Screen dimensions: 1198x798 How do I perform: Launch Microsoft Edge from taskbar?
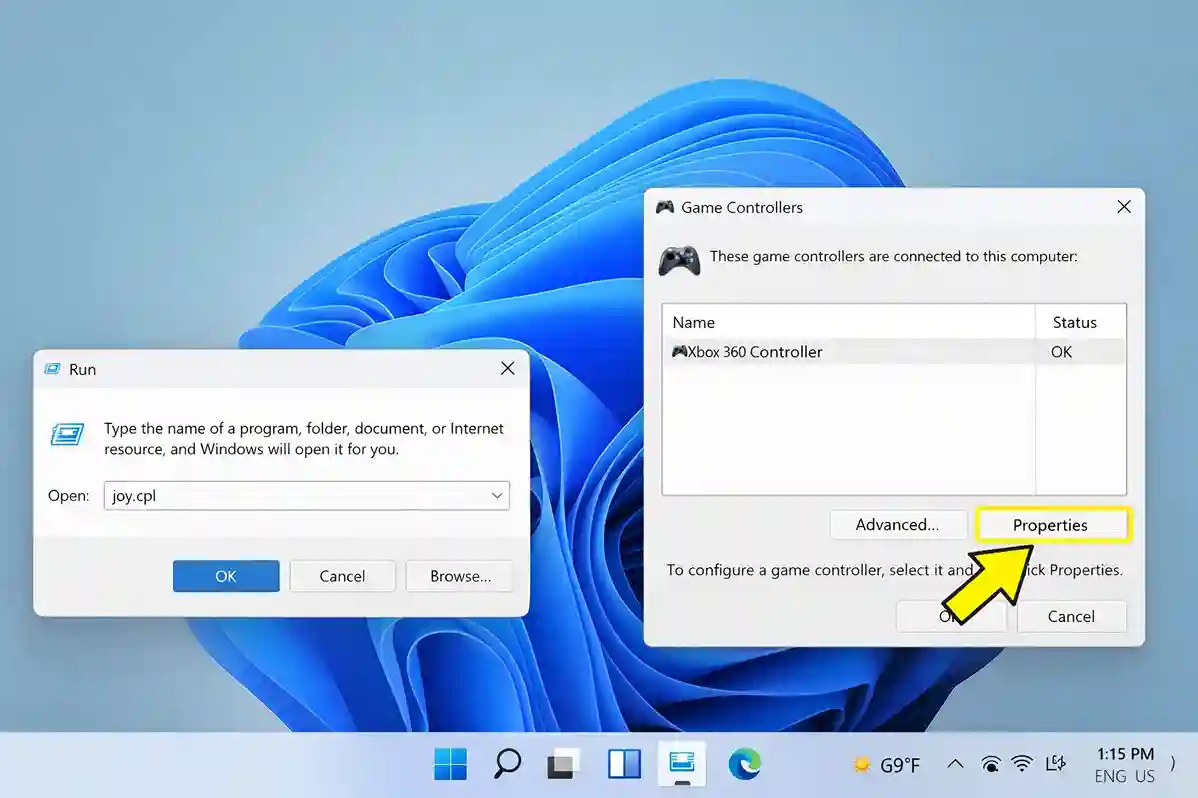click(x=744, y=765)
